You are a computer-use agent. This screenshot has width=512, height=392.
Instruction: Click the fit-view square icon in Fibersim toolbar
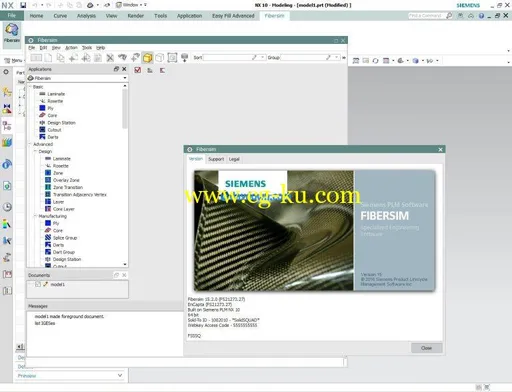(x=172, y=58)
